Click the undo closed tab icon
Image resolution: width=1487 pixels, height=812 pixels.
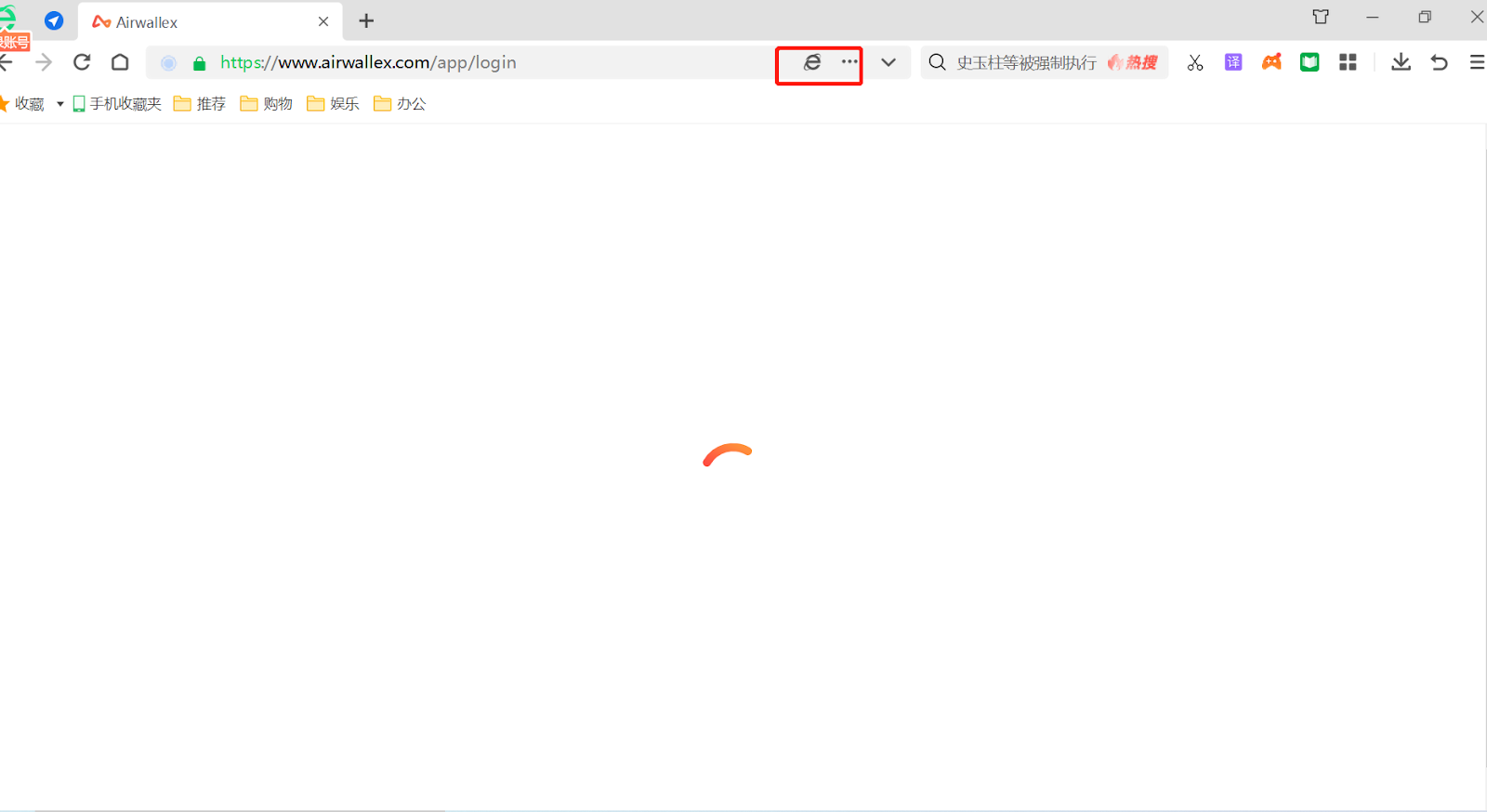point(1439,62)
